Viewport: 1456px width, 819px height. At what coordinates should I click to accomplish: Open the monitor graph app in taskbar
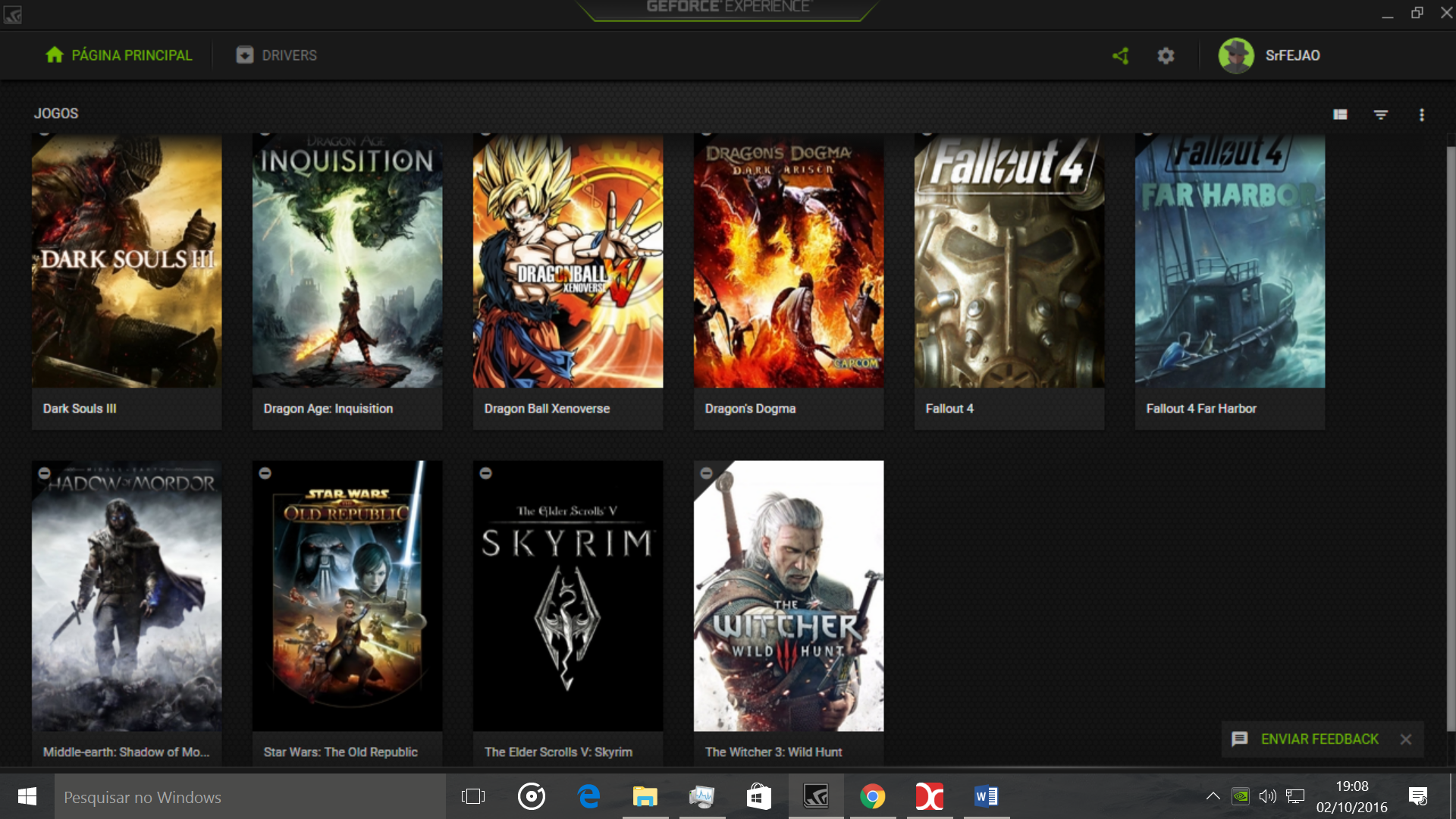point(702,796)
